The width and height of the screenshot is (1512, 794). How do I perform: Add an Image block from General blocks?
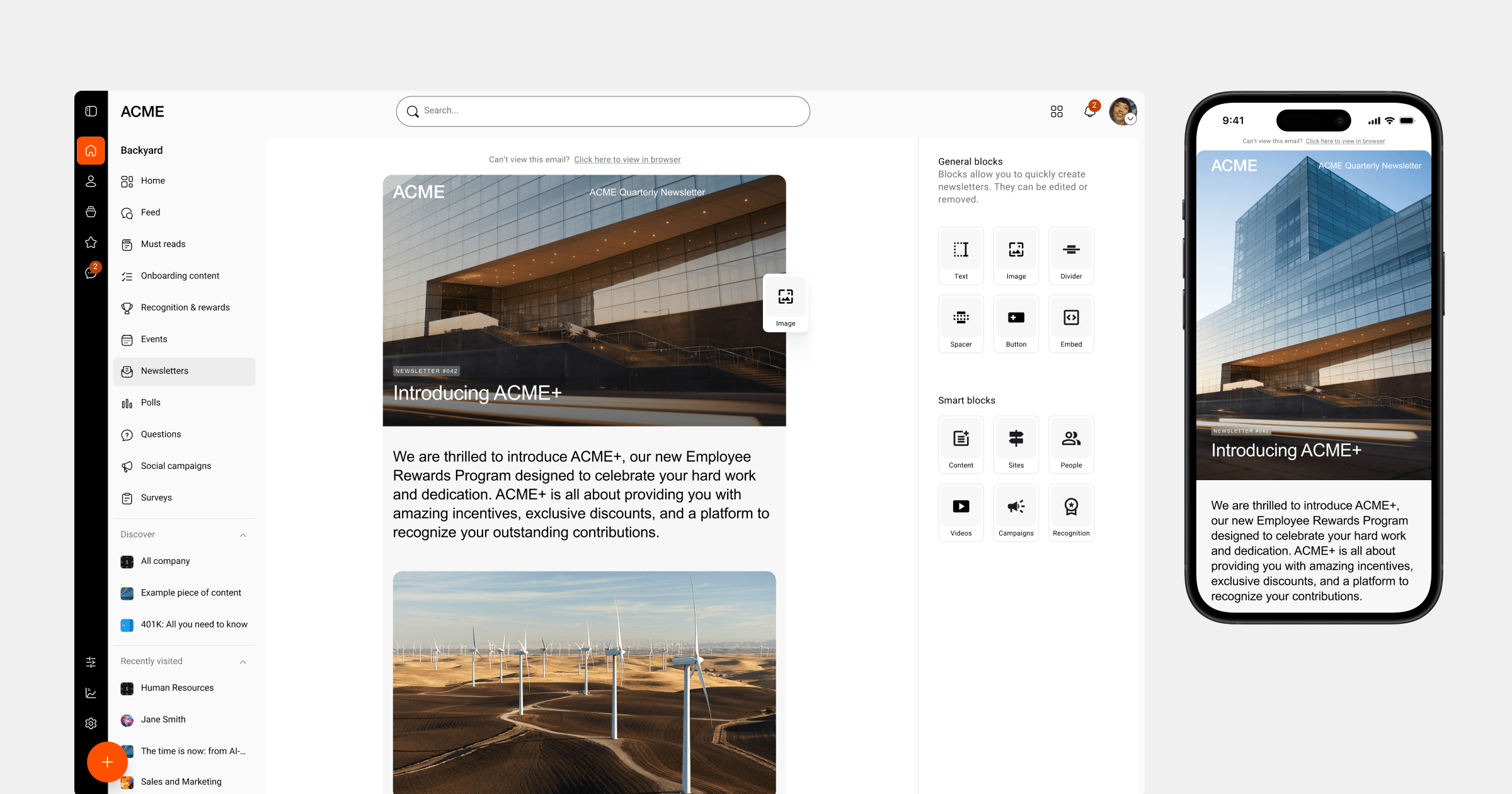click(1016, 256)
